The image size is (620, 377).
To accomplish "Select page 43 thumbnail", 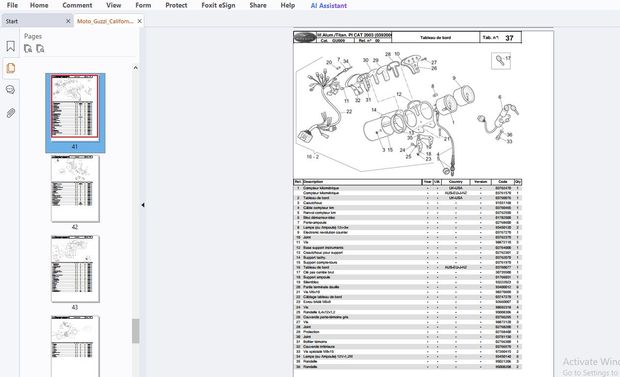I will [75, 269].
